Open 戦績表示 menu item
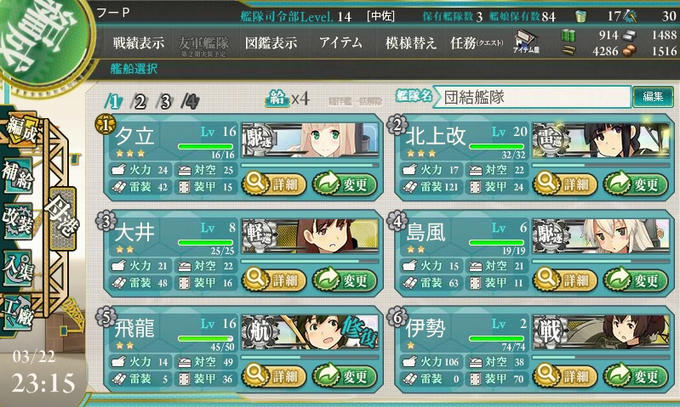Screen dimensions: 680x407 (139, 43)
